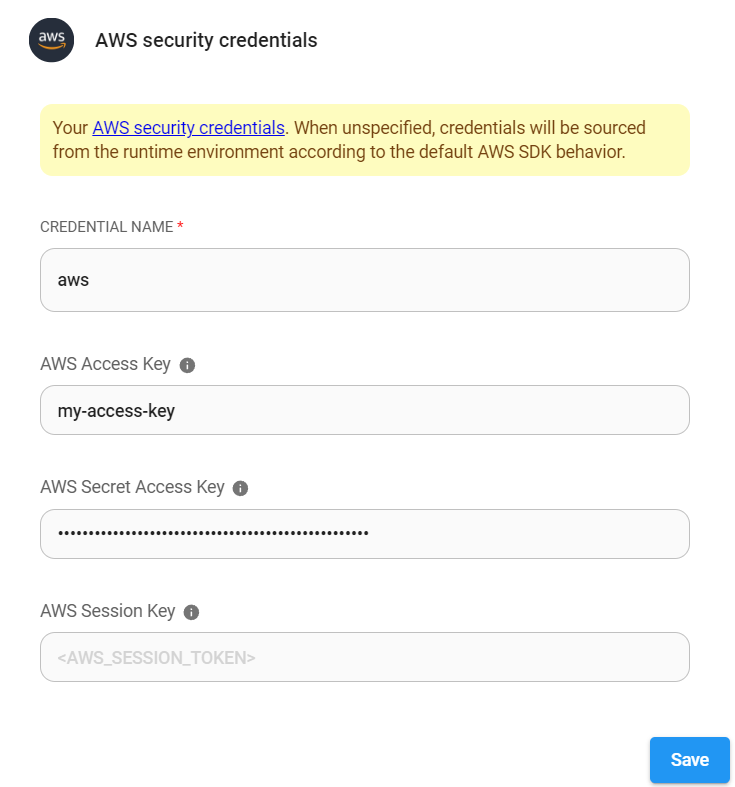Screen dimensions: 735x787
Task: Focus the Credential Name input field
Action: (x=365, y=280)
